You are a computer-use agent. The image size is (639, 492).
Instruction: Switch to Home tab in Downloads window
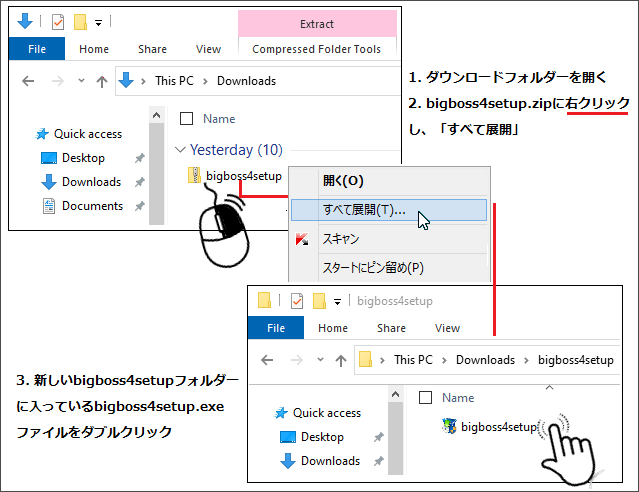click(94, 49)
